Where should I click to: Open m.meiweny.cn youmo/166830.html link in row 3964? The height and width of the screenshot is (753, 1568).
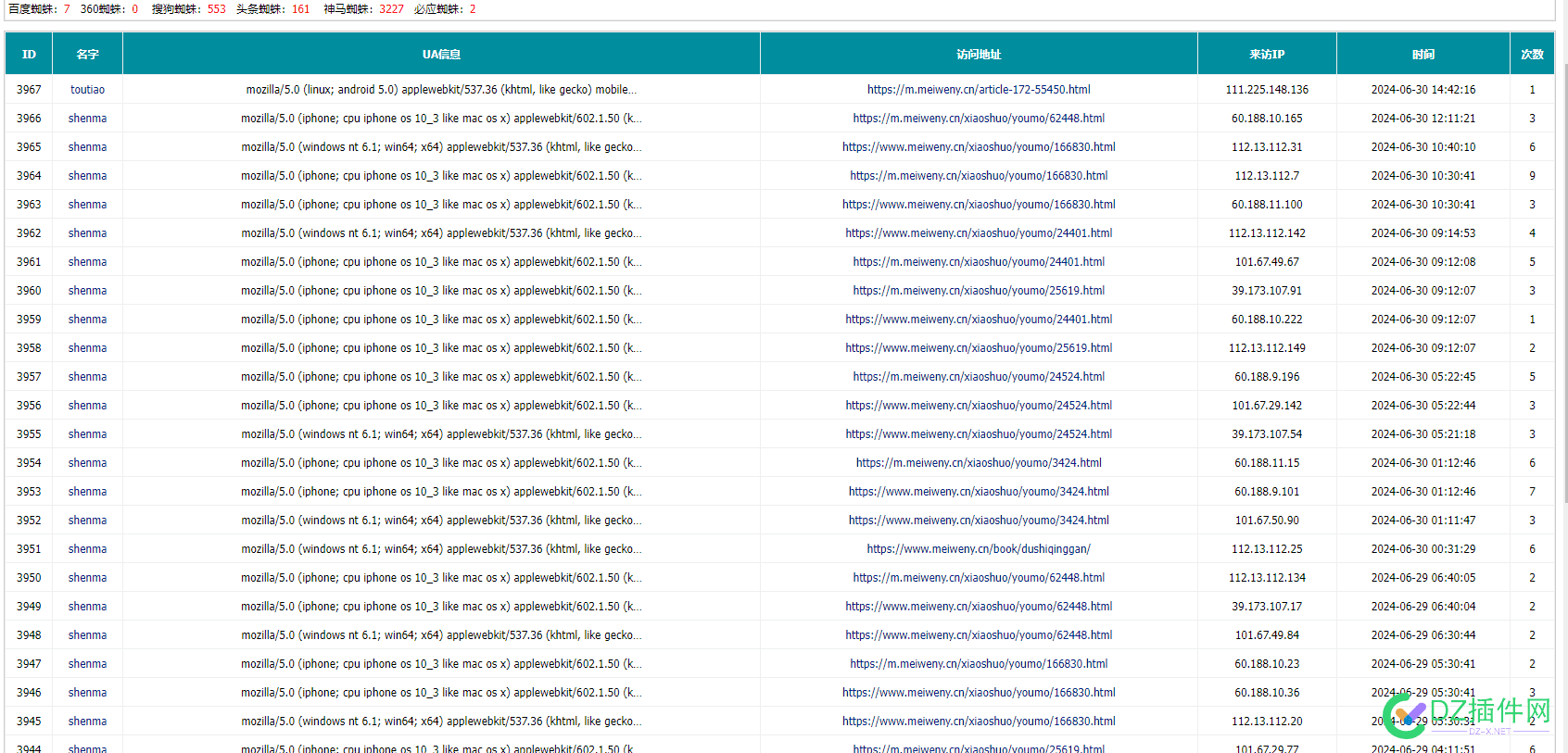(x=979, y=176)
